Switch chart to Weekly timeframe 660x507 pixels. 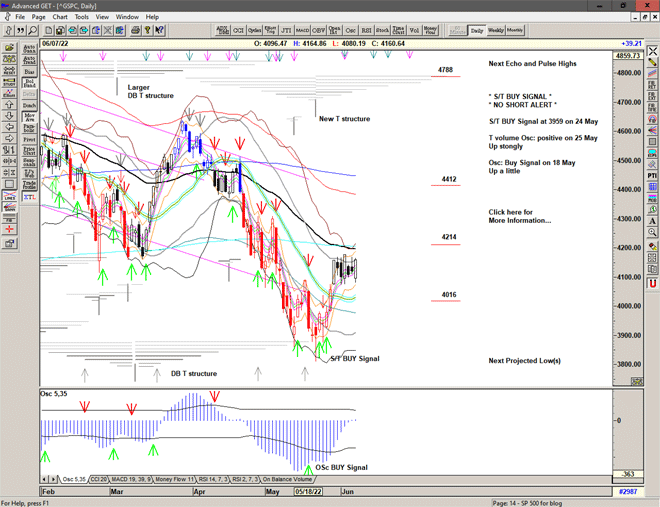[496, 31]
